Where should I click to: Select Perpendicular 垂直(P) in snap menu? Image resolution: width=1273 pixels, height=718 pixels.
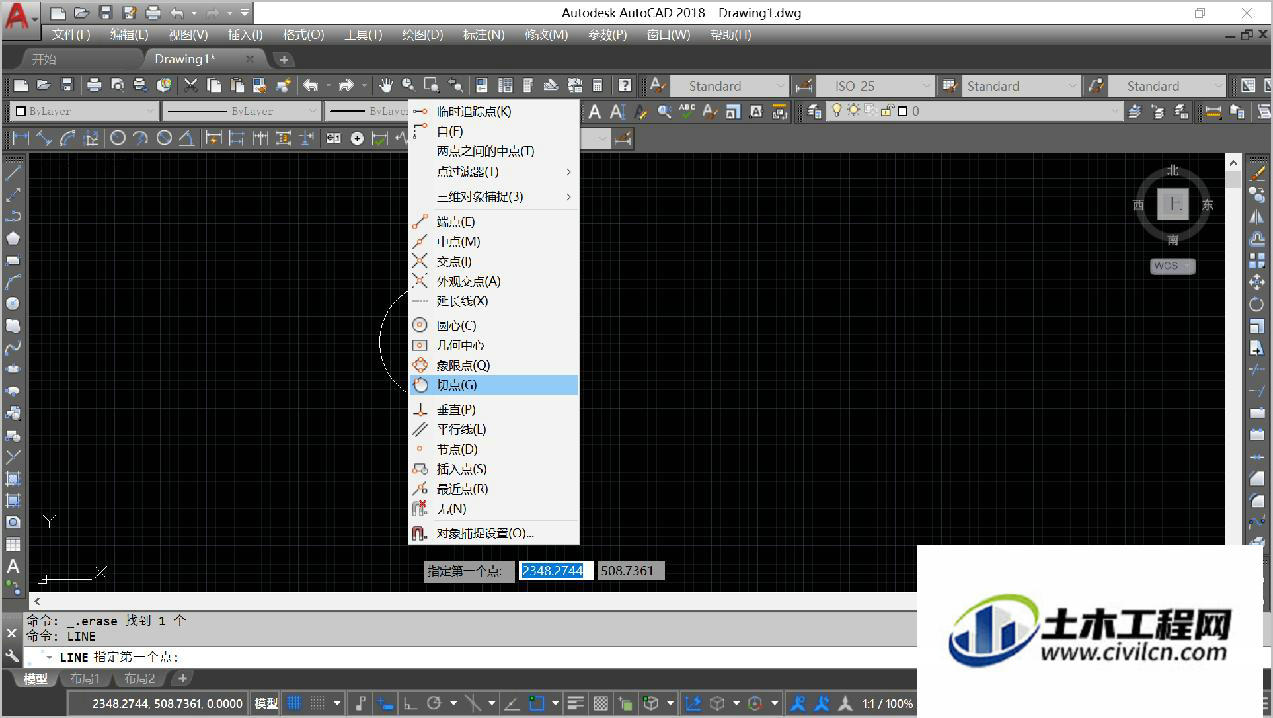pos(494,410)
